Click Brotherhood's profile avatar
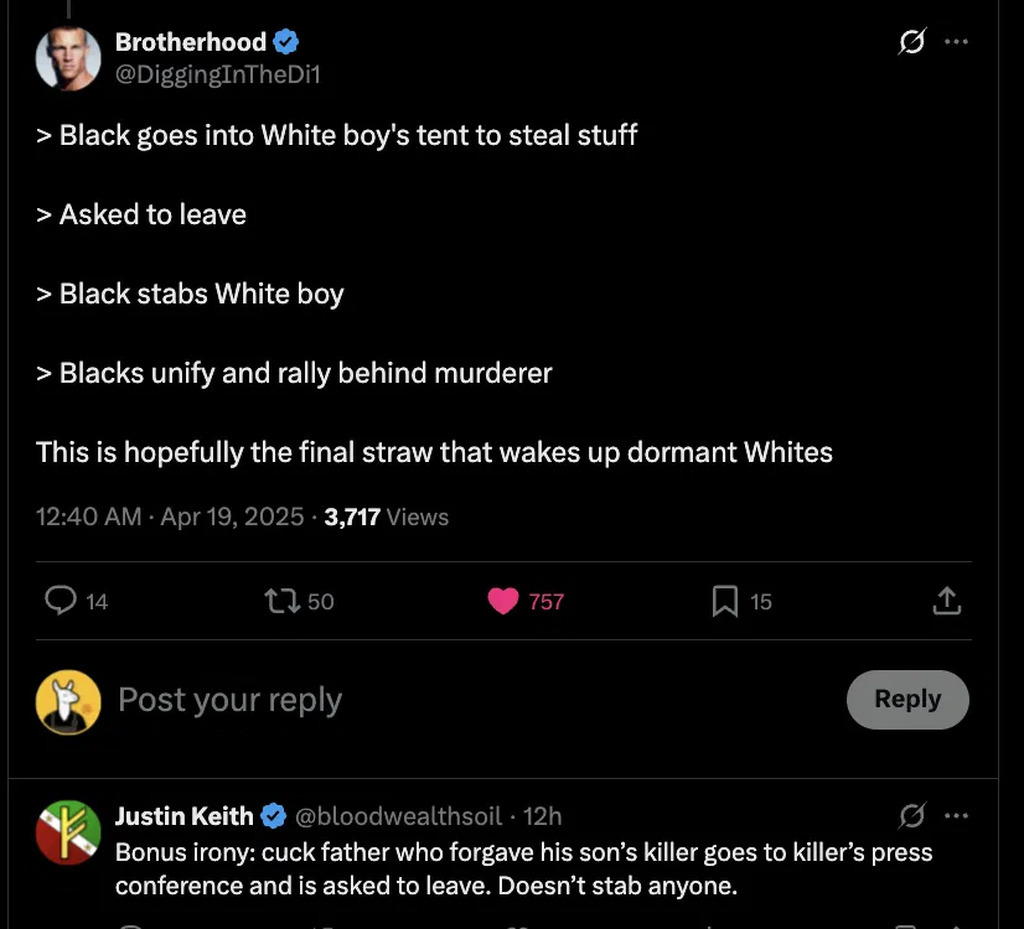 tap(68, 58)
